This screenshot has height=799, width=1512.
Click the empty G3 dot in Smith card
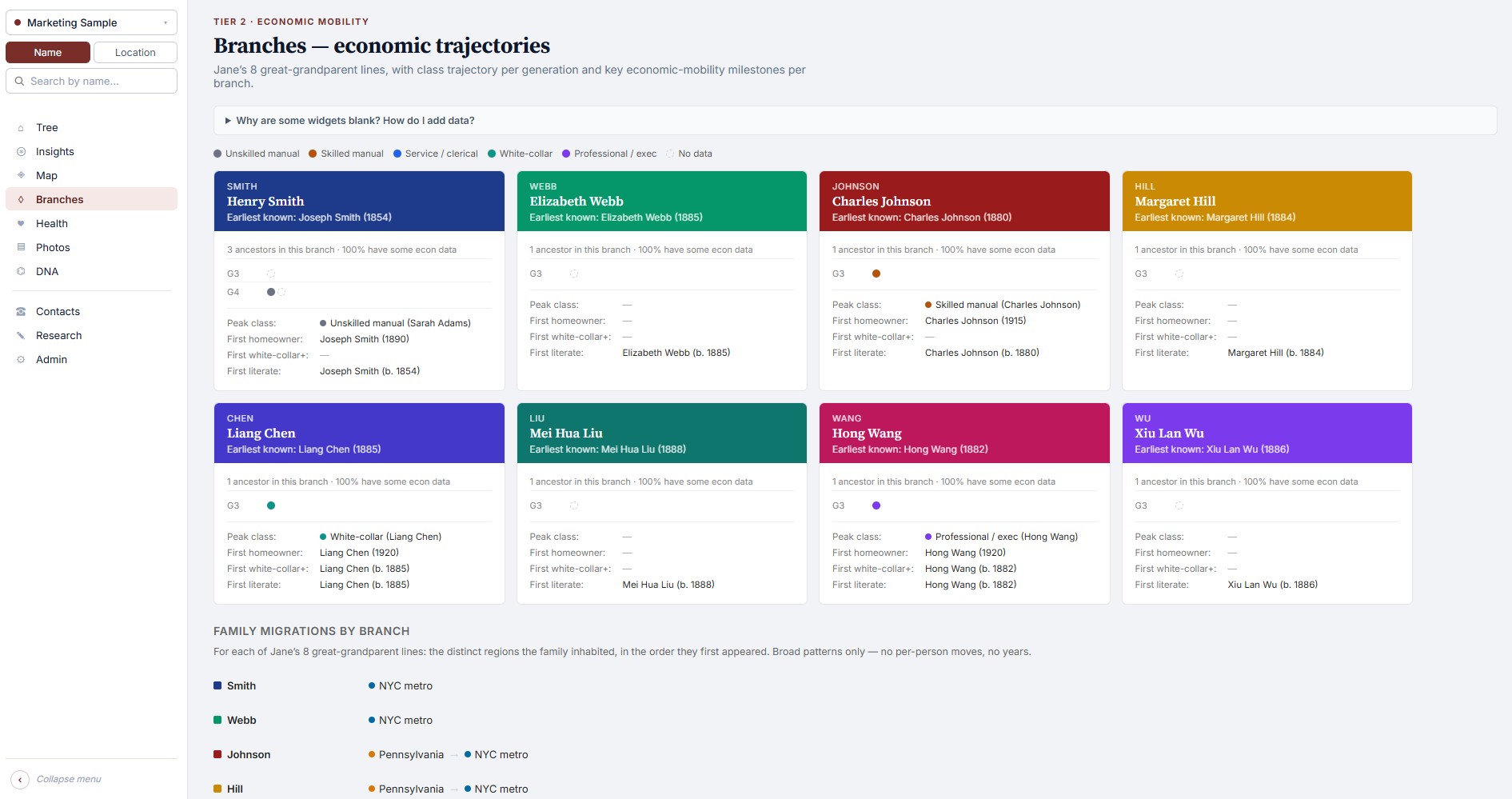(271, 274)
